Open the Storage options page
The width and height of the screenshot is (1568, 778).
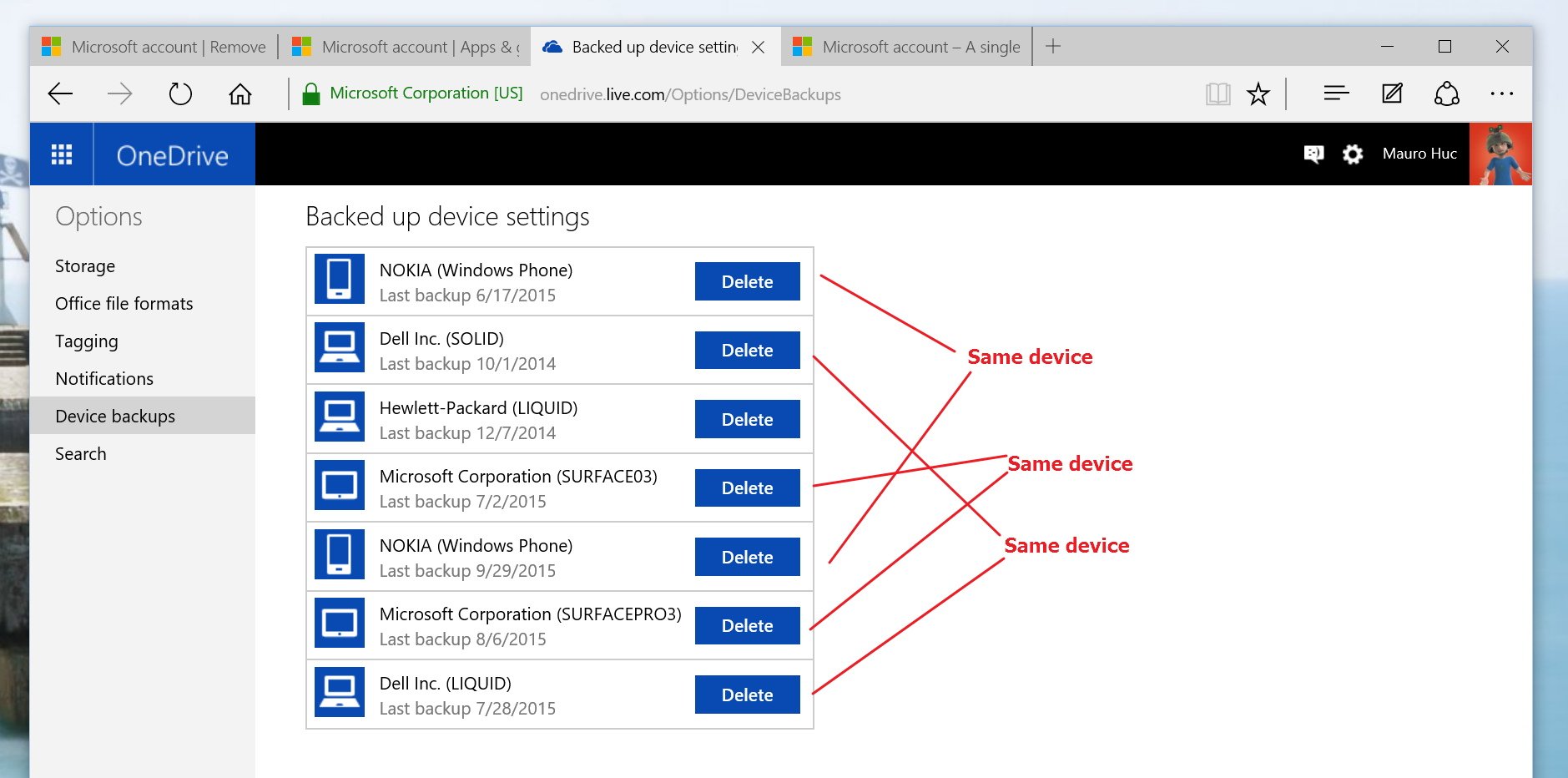pyautogui.click(x=85, y=266)
